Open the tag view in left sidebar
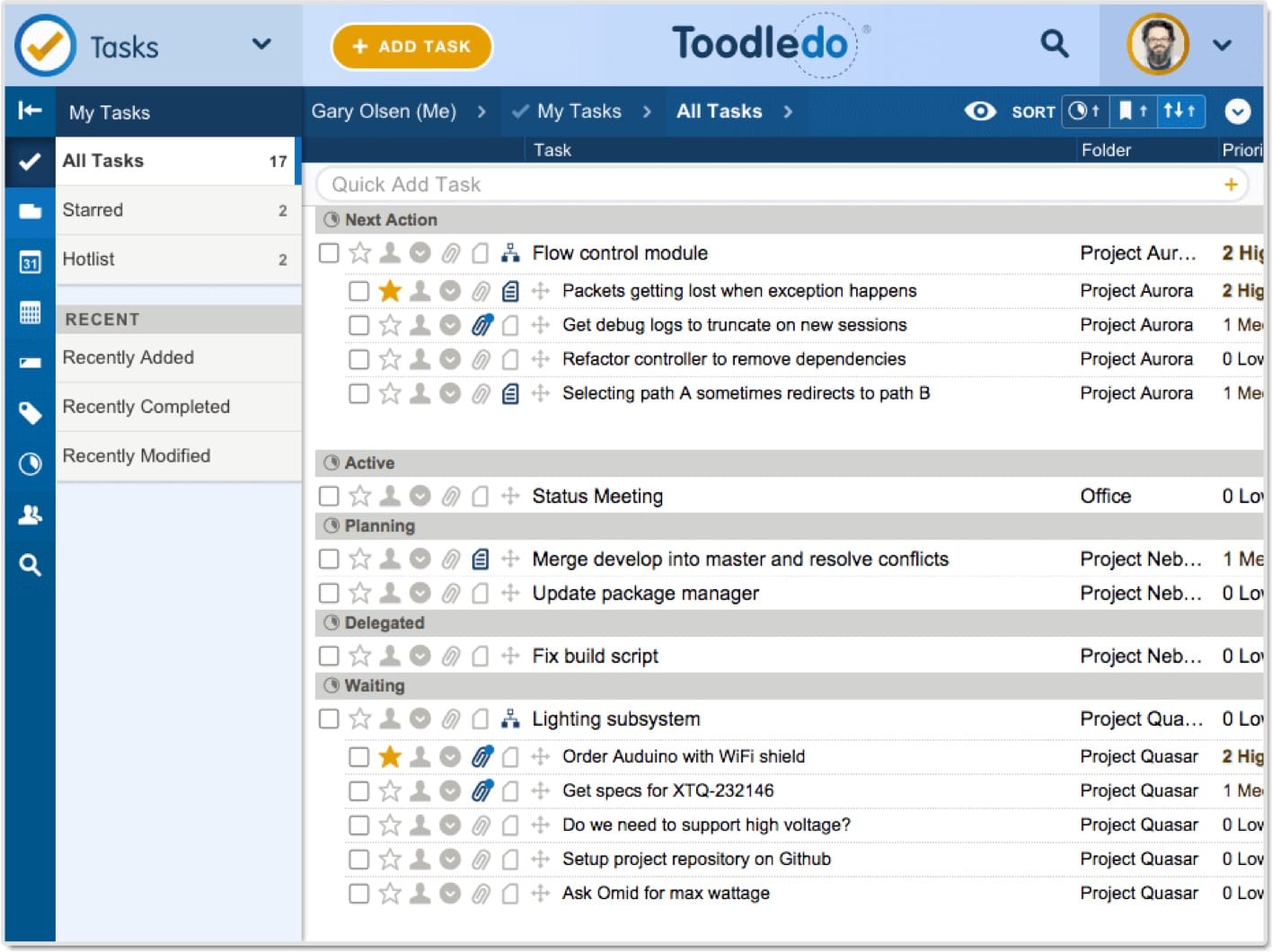The width and height of the screenshot is (1272, 952). pos(30,412)
